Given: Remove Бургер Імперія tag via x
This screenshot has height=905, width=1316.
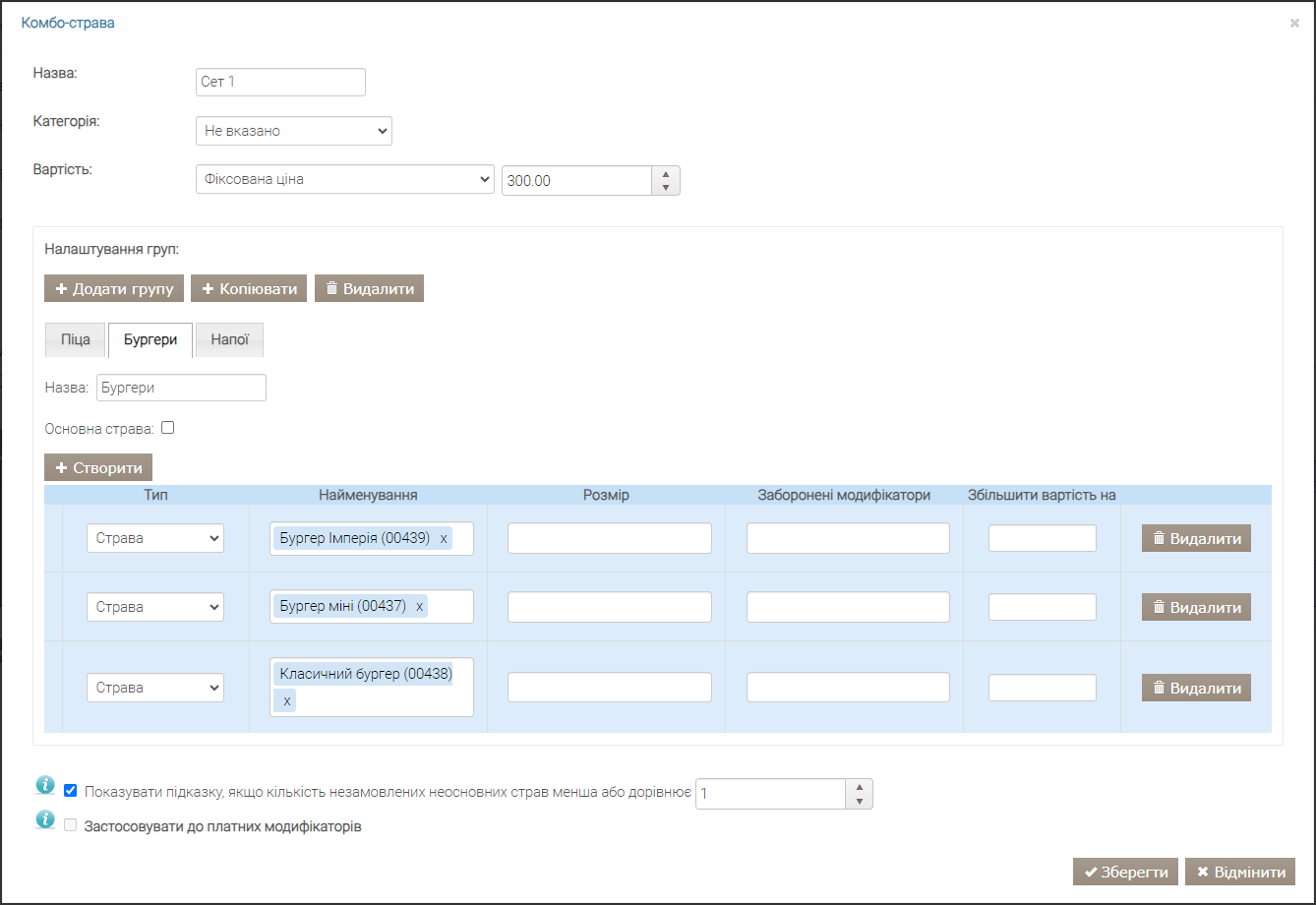Looking at the screenshot, I should pos(444,539).
